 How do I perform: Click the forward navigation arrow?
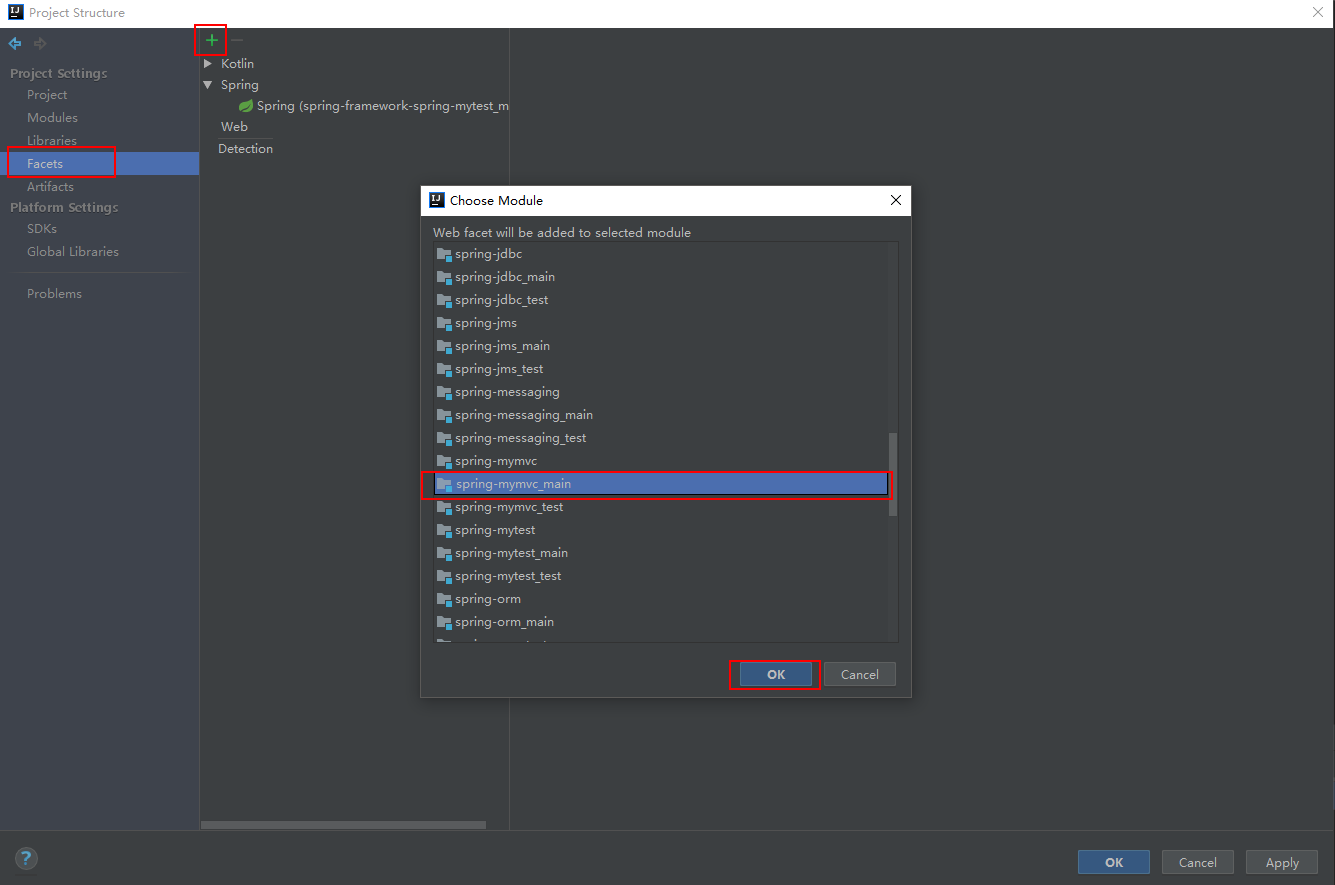click(x=40, y=43)
